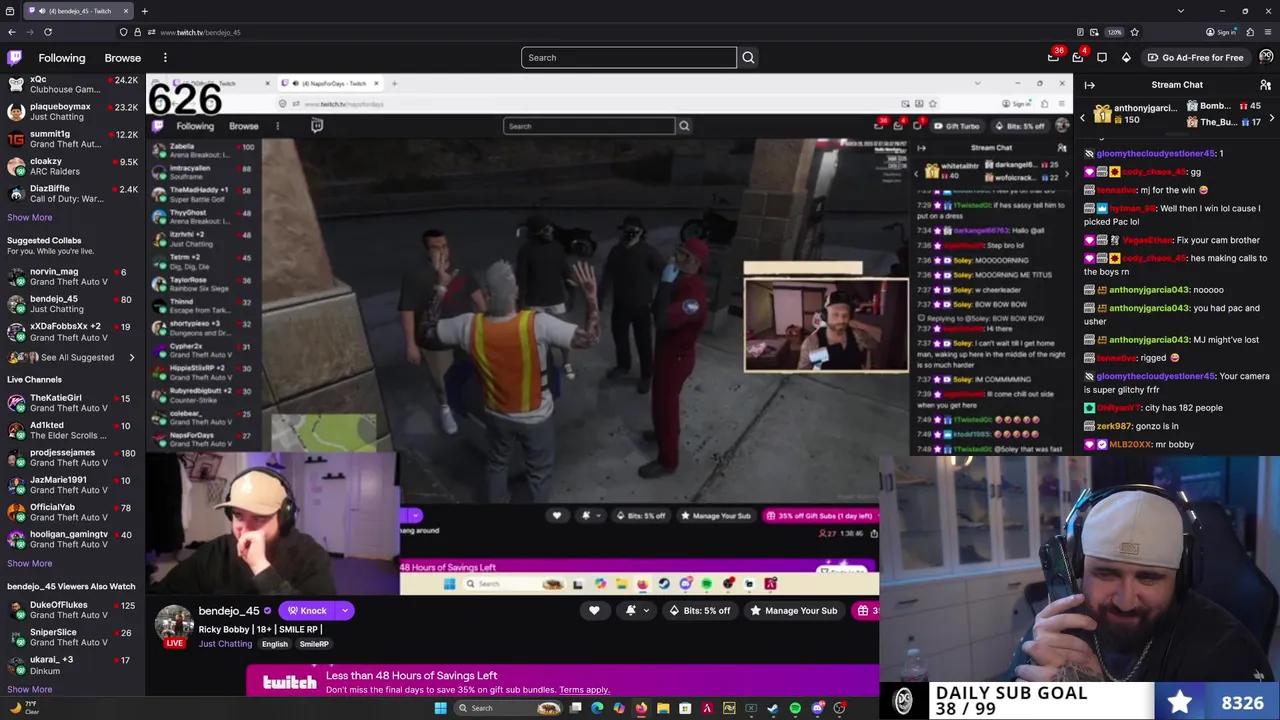Open TheKatieGirl live channel

coord(72,403)
